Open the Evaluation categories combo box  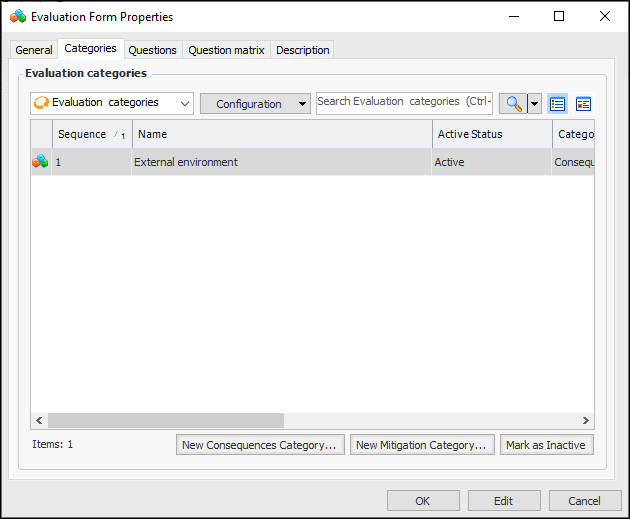point(112,104)
